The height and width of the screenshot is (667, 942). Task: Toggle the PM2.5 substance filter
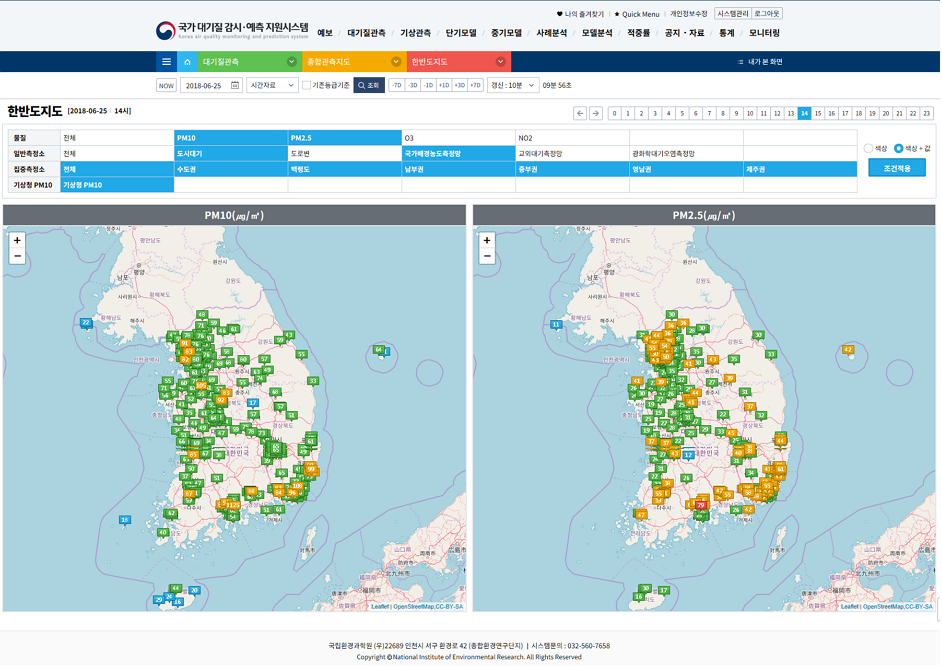[x=345, y=138]
